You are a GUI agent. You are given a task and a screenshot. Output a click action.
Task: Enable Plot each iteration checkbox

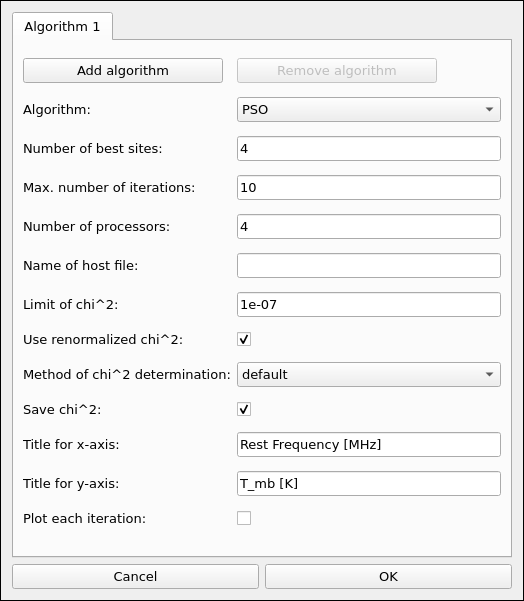(244, 518)
